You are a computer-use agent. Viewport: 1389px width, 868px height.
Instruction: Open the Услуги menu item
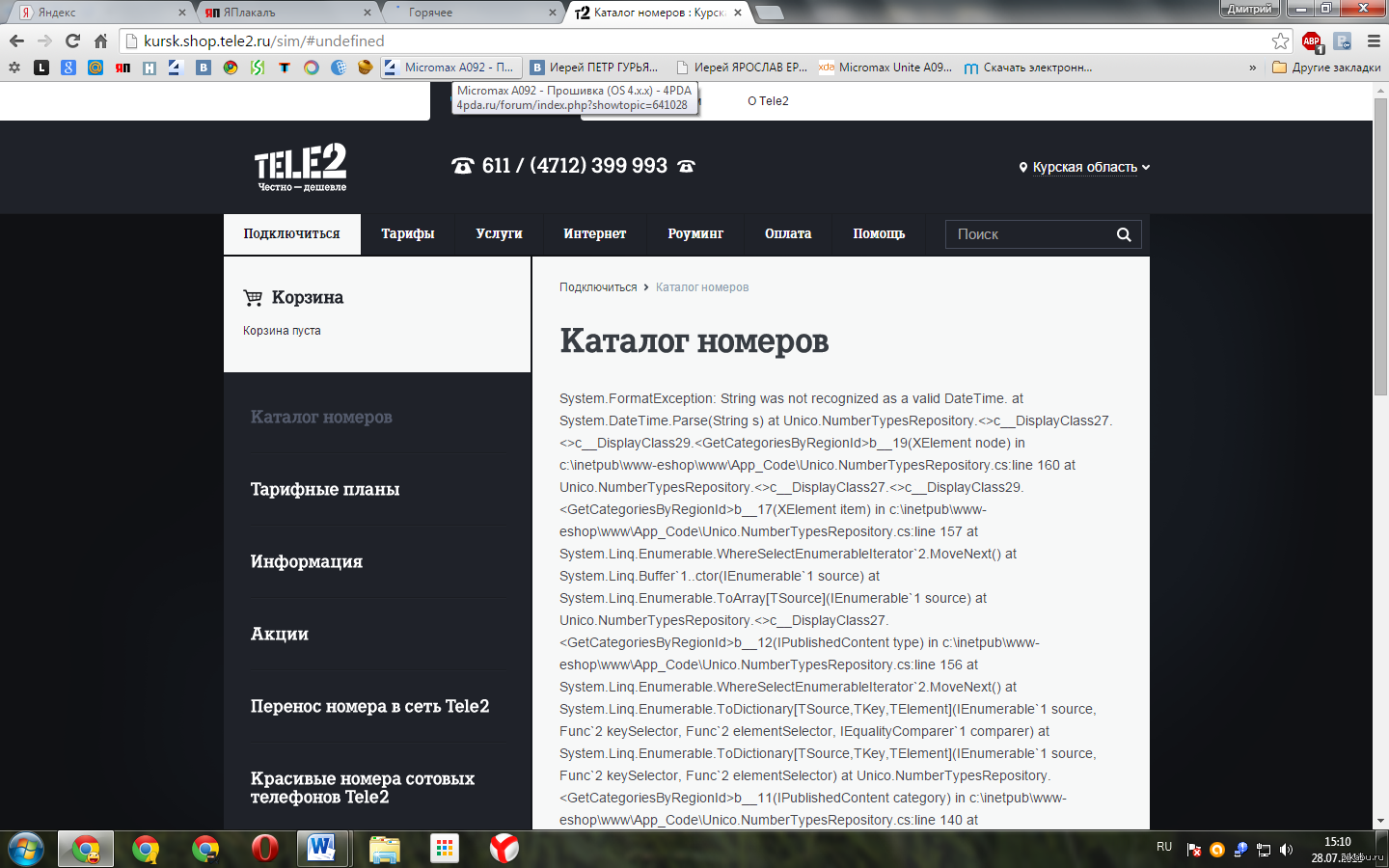[499, 234]
